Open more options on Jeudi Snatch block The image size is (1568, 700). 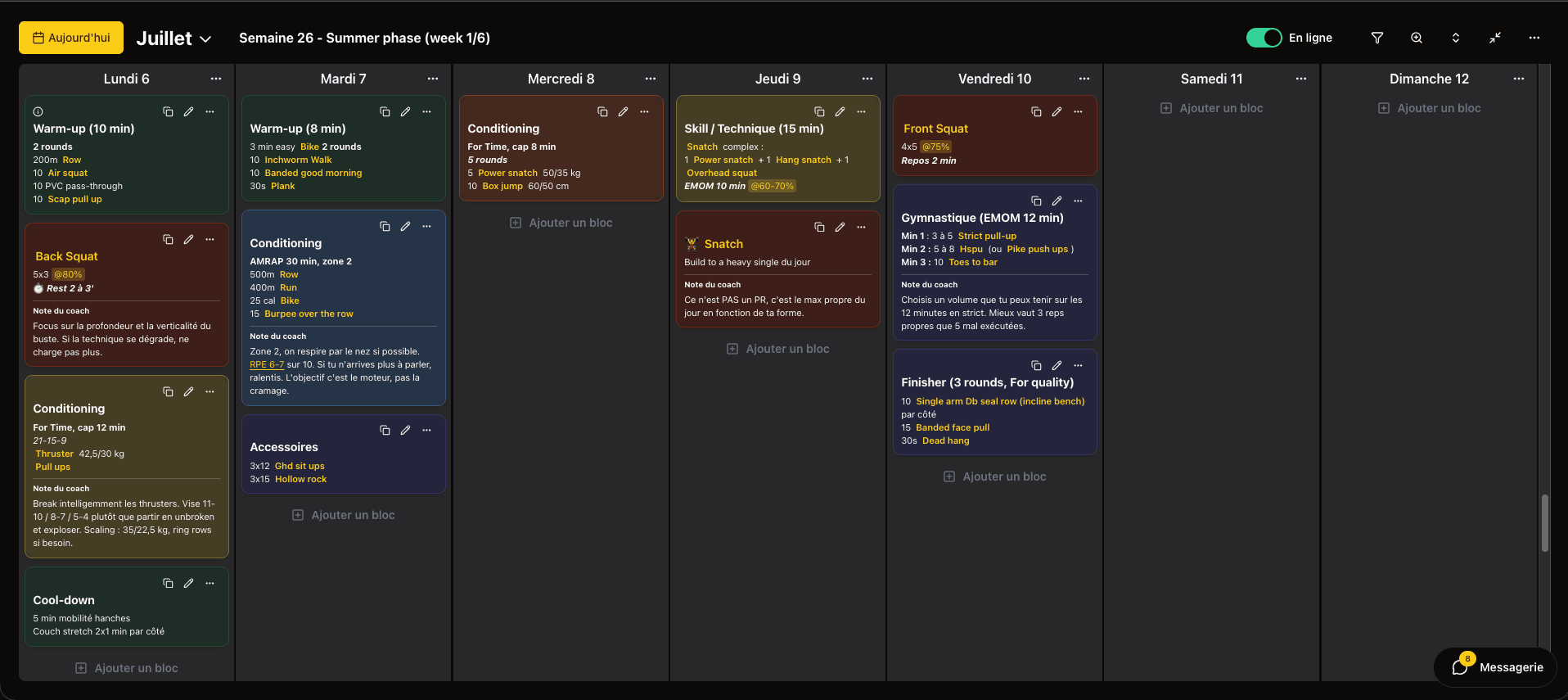point(862,227)
